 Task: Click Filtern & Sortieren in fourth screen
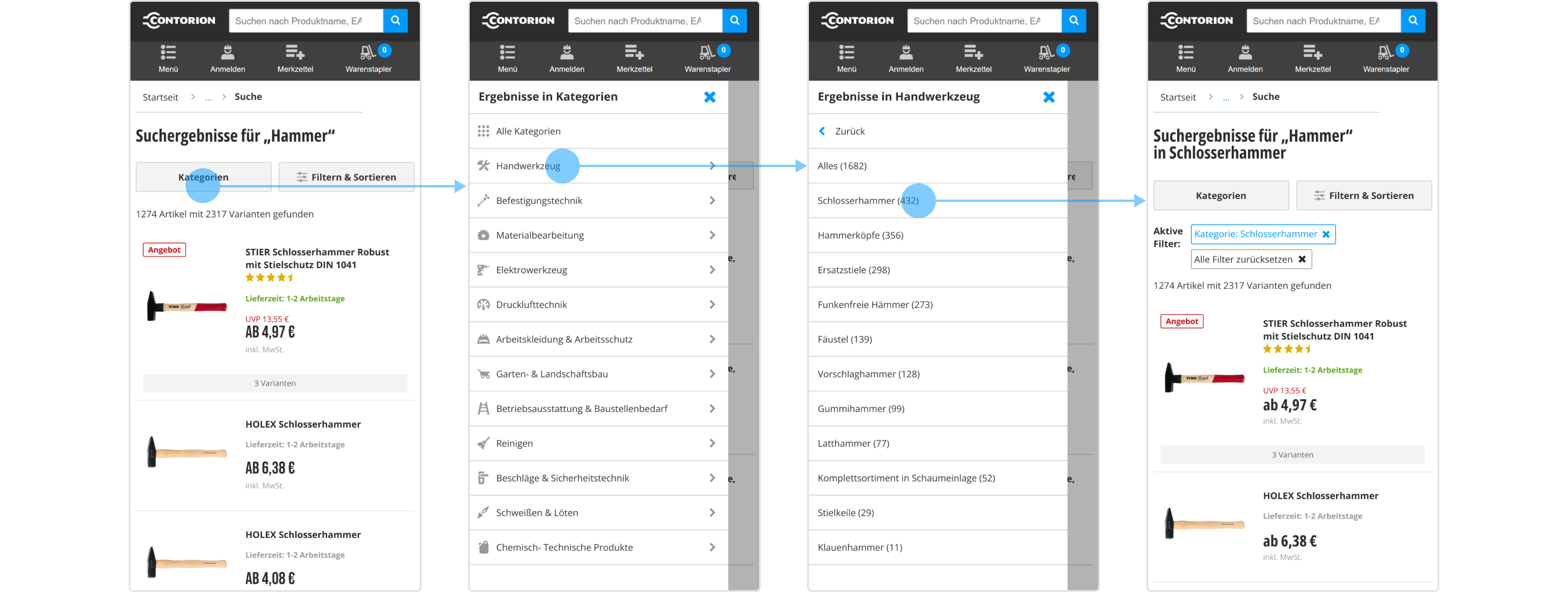point(1363,196)
